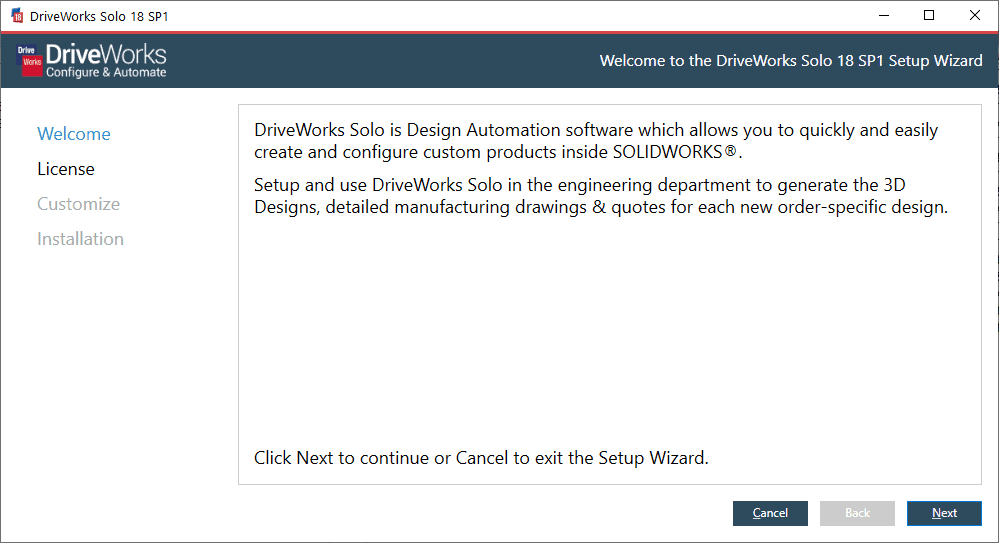The width and height of the screenshot is (999, 543).
Task: Close the setup window with the X button
Action: 975,16
